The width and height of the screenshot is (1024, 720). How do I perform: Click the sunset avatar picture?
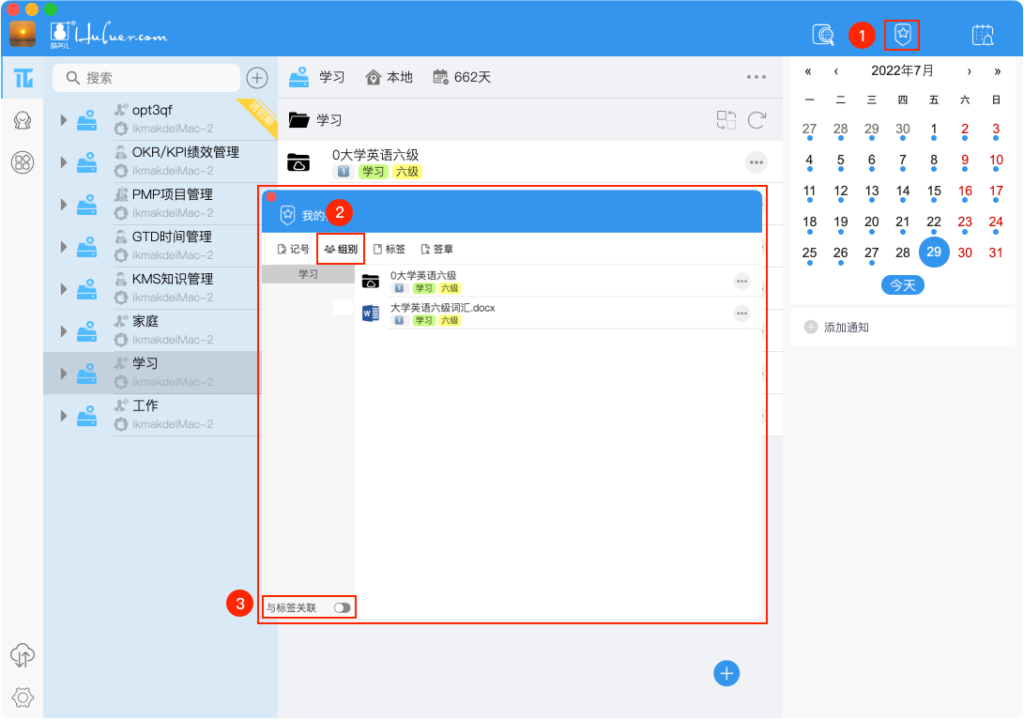coord(22,33)
